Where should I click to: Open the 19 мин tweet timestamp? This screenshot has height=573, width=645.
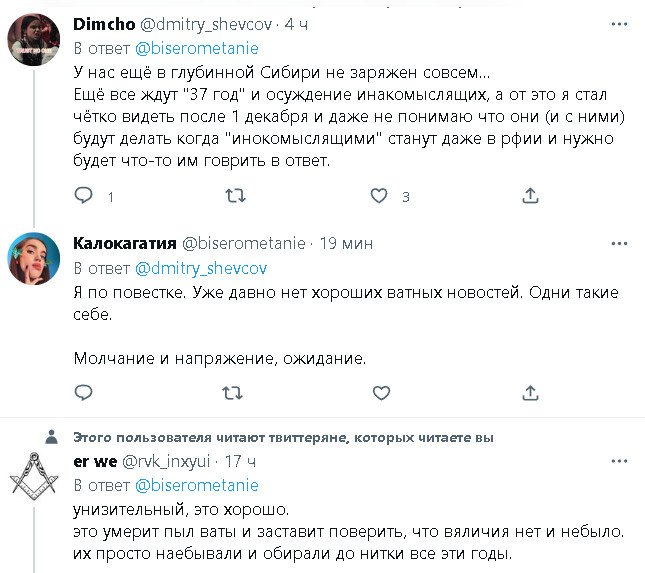click(346, 243)
